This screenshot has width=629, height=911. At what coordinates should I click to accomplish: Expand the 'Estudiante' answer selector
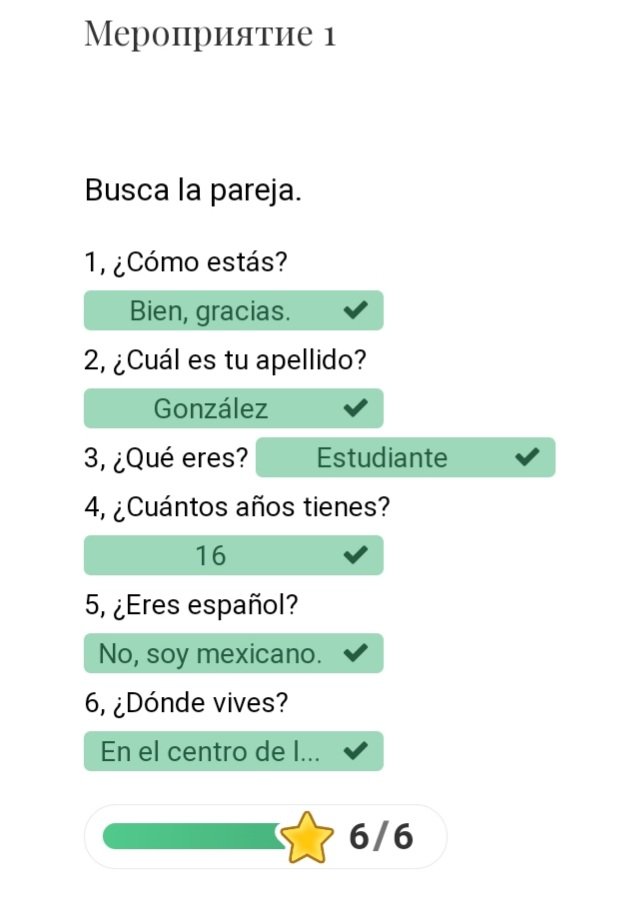click(x=382, y=457)
